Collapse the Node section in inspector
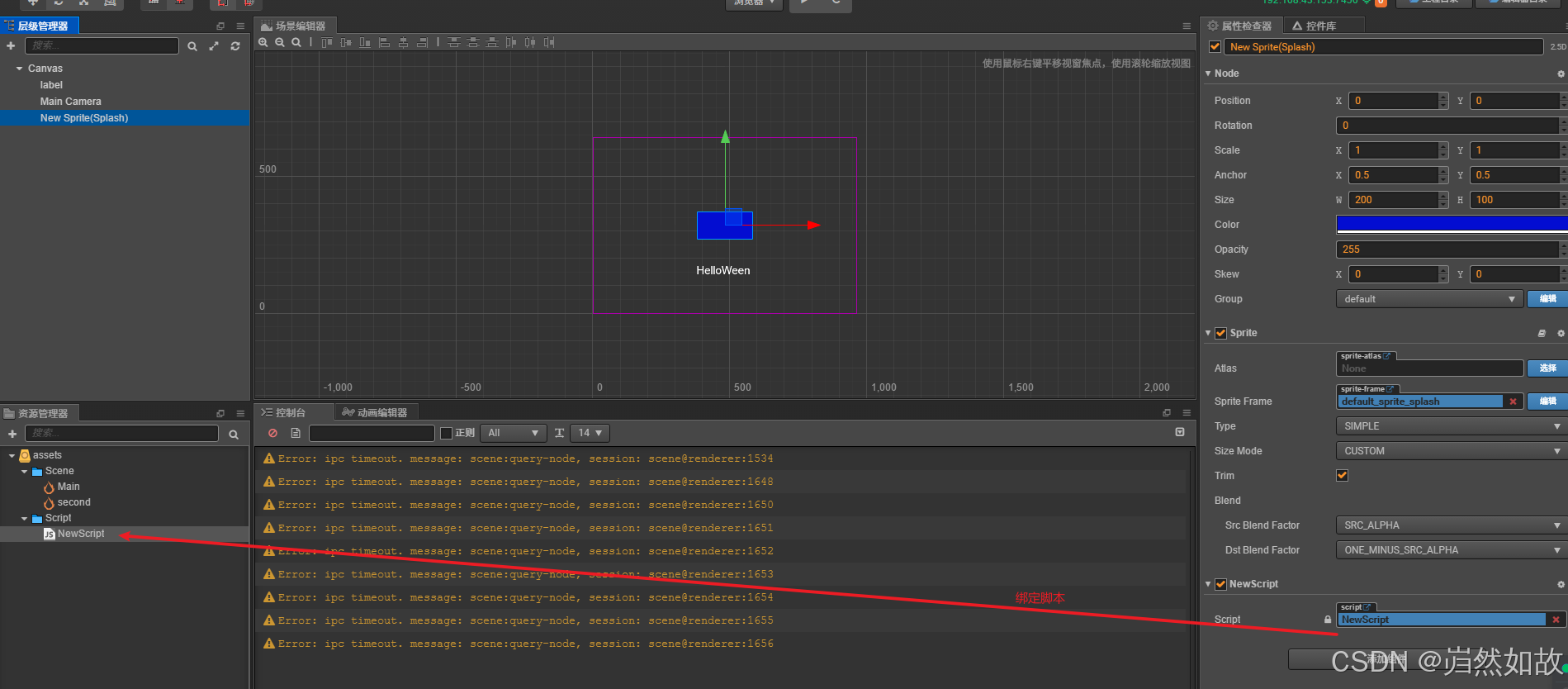 pos(1208,74)
